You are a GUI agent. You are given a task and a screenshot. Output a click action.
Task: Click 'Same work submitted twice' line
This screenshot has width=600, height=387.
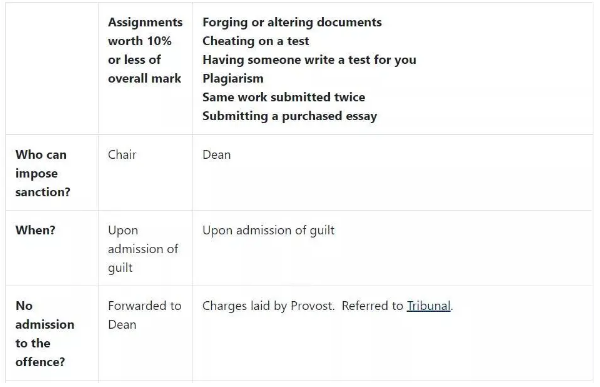coord(284,97)
